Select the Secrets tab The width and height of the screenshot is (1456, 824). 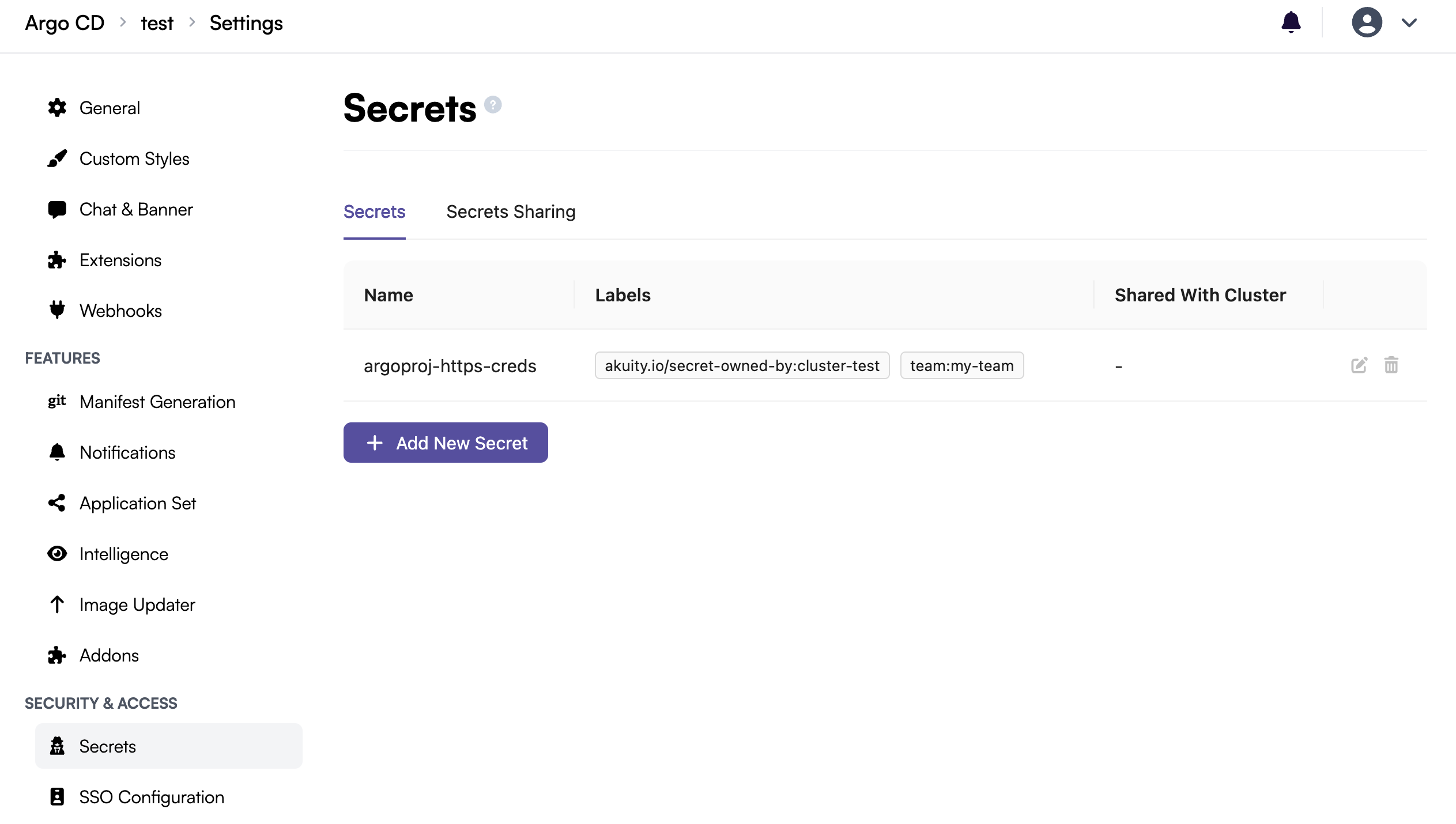point(374,211)
